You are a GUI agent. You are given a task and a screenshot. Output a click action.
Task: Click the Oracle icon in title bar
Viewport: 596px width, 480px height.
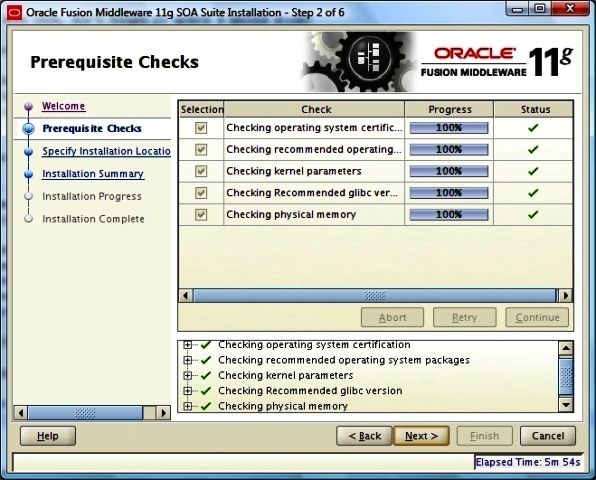[14, 13]
